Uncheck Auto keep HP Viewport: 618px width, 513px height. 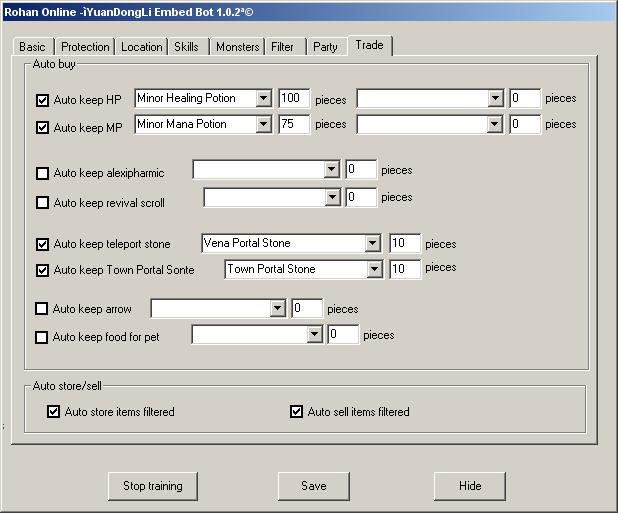pyautogui.click(x=42, y=100)
